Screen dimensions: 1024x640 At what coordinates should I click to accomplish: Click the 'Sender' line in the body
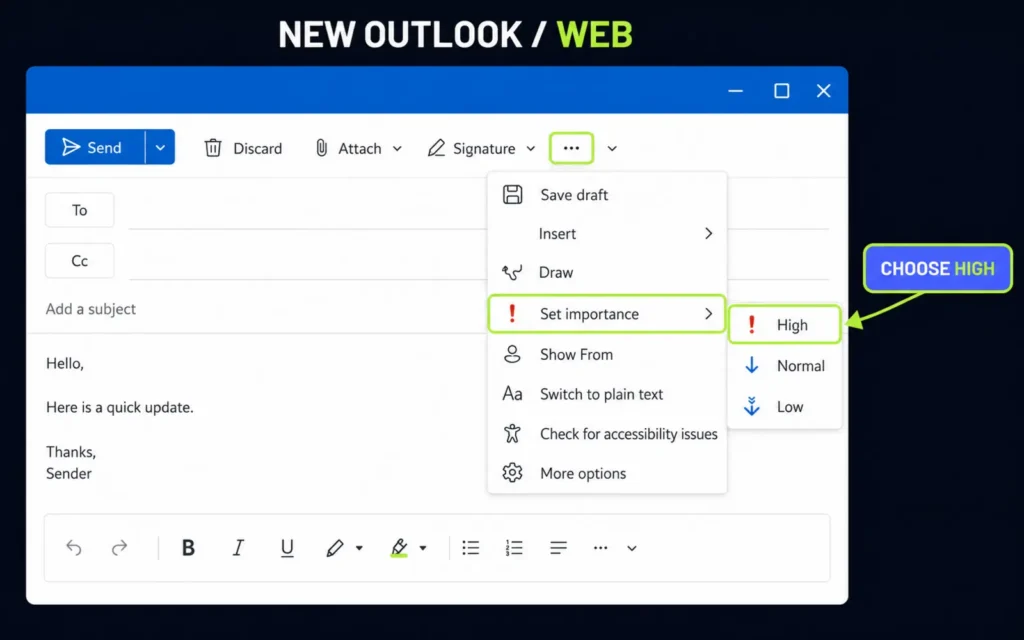click(69, 473)
